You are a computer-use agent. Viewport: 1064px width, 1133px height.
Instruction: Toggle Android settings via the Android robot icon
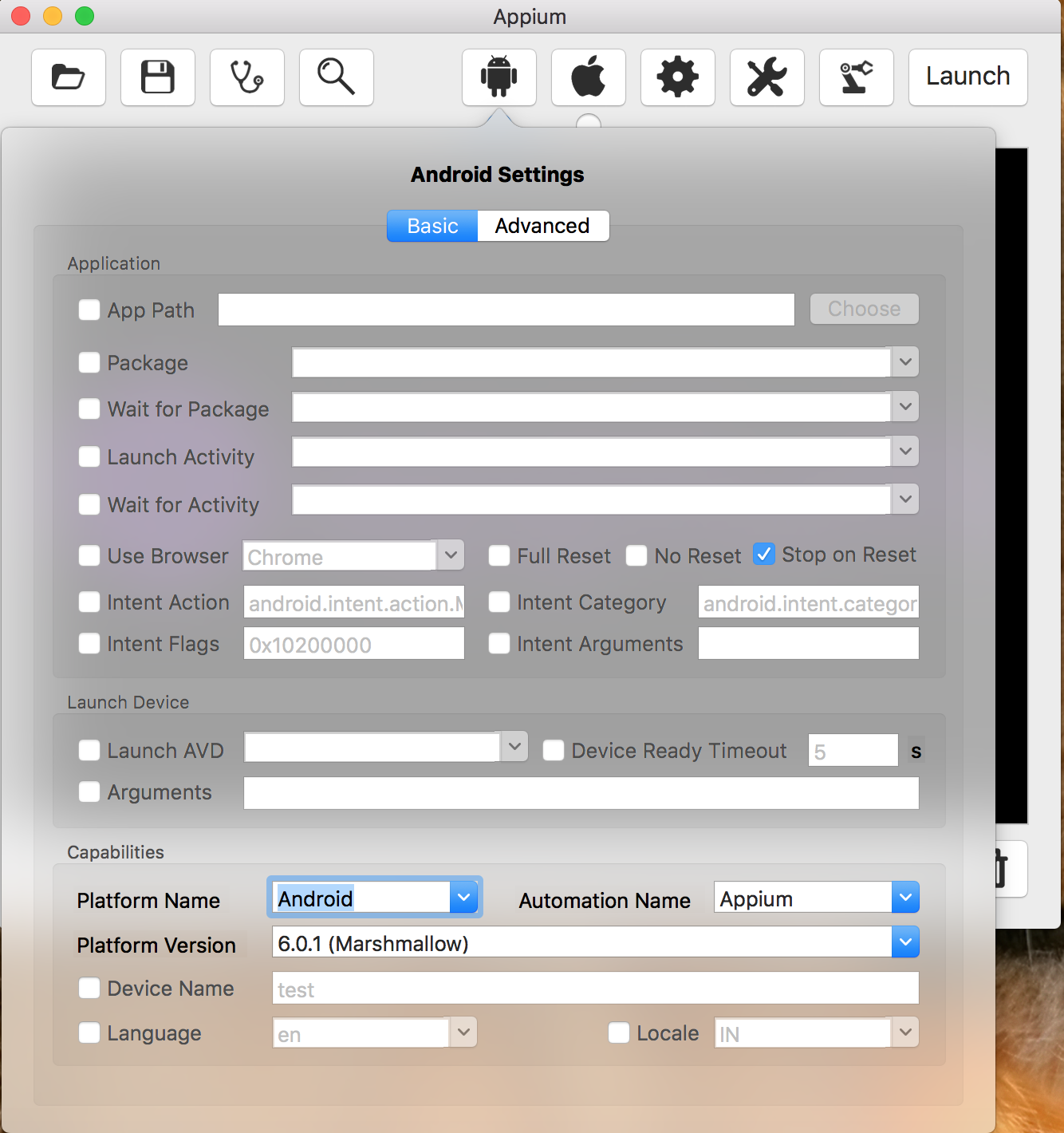(x=499, y=77)
